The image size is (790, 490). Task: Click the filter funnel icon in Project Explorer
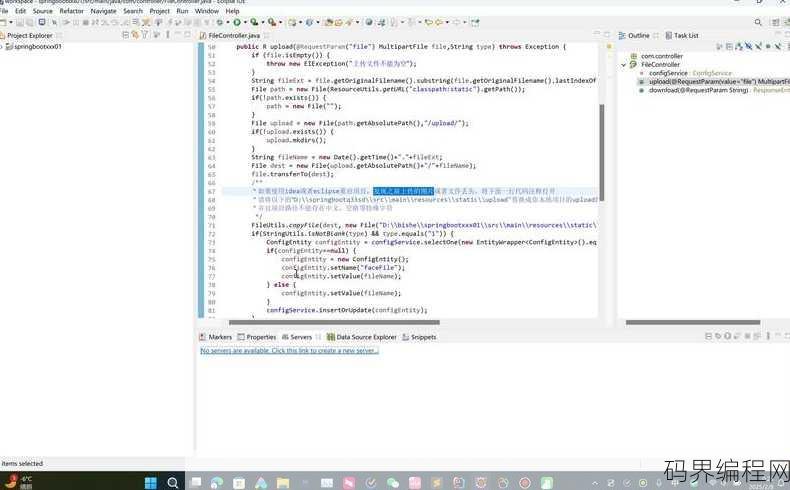[145, 35]
